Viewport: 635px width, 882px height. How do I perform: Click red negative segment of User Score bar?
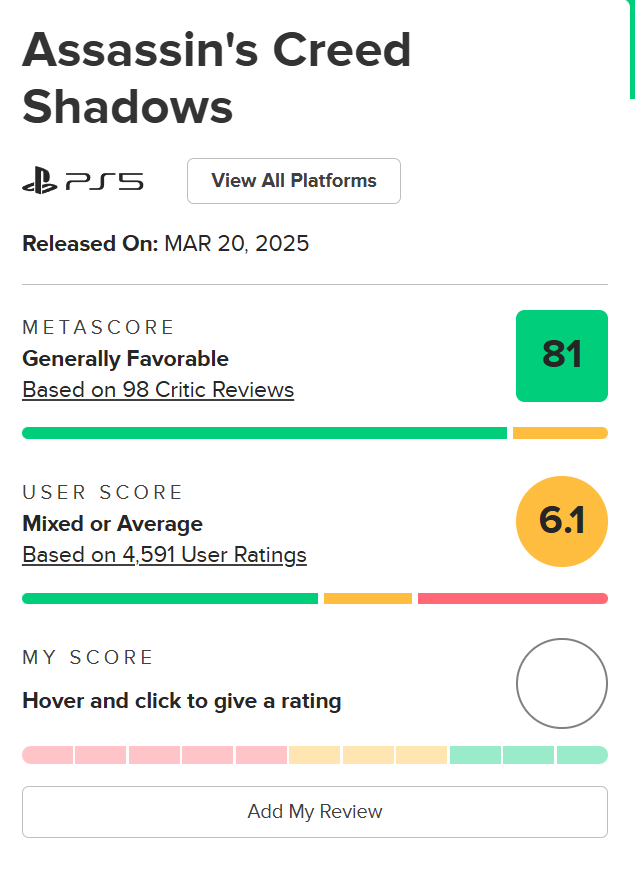click(512, 598)
